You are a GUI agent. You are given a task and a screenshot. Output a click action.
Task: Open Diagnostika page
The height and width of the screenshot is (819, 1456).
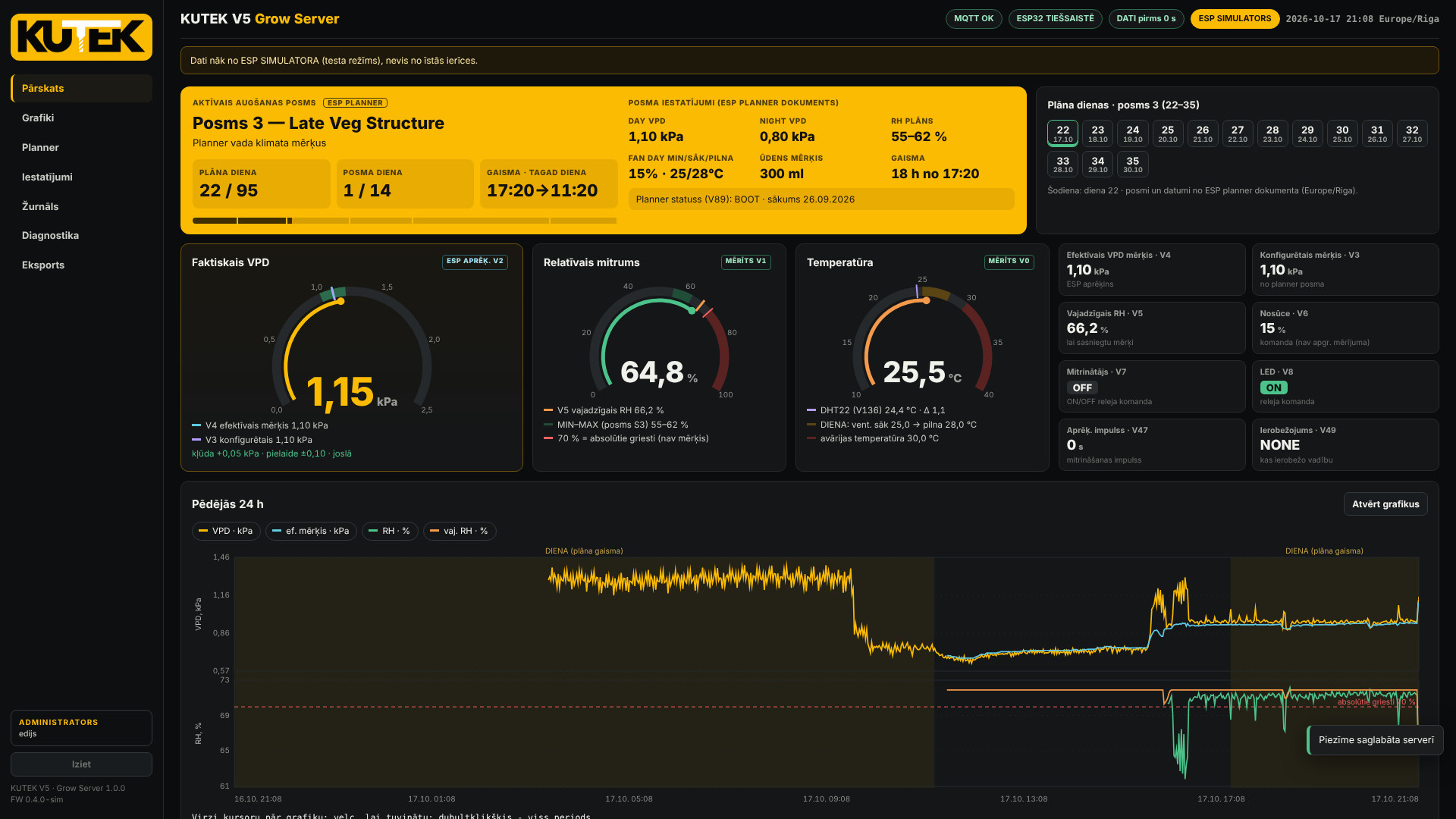(x=81, y=236)
